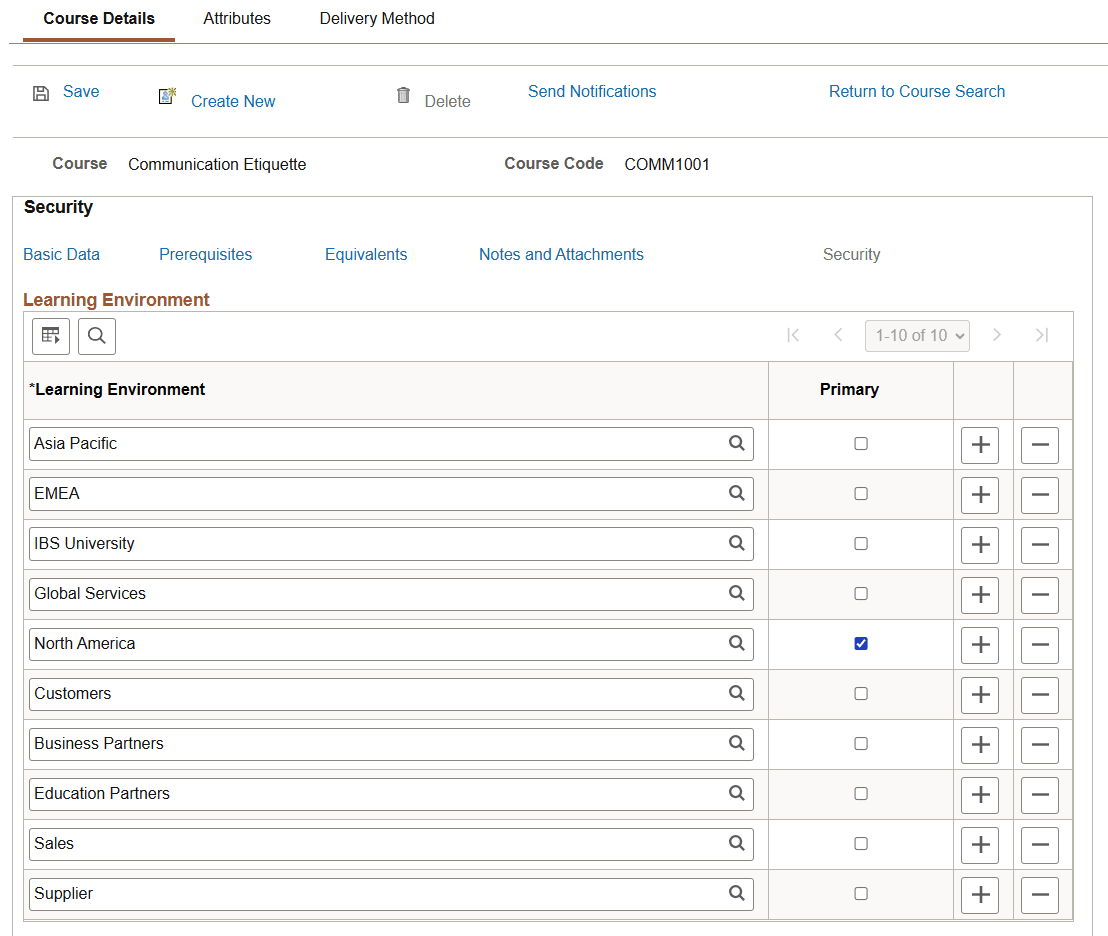Screen dimensions: 1108x936
Task: Check Primary for Education Partners
Action: 861,794
